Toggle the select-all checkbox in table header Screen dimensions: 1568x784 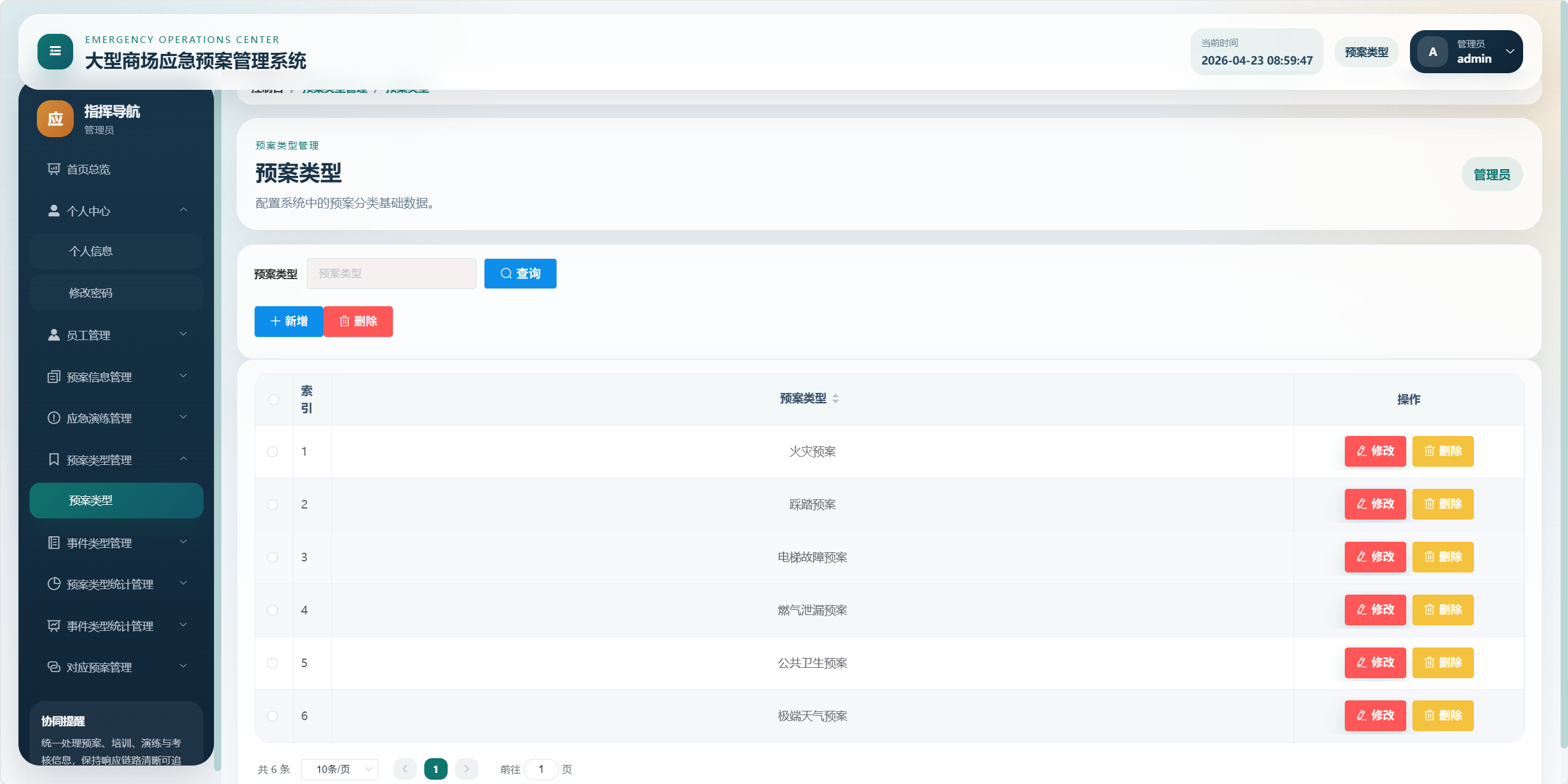click(274, 400)
